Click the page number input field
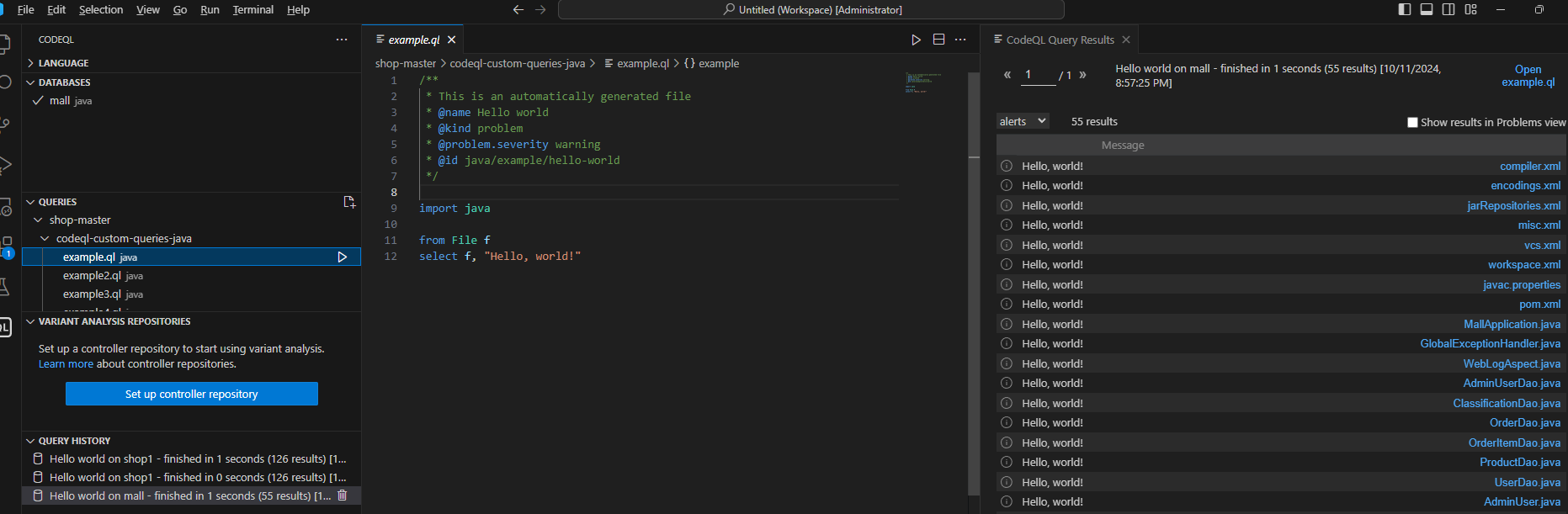 click(1039, 75)
